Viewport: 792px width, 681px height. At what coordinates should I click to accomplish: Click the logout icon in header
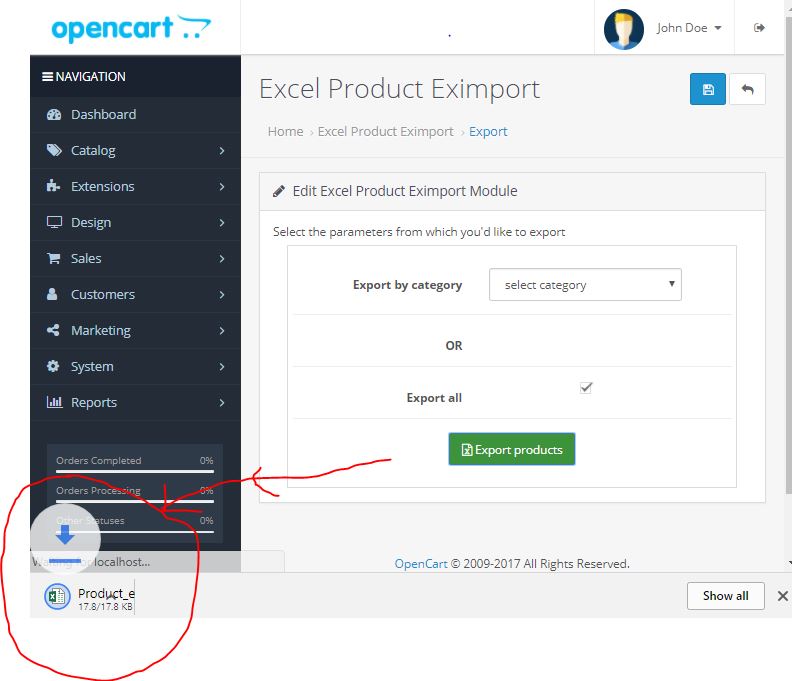point(759,28)
